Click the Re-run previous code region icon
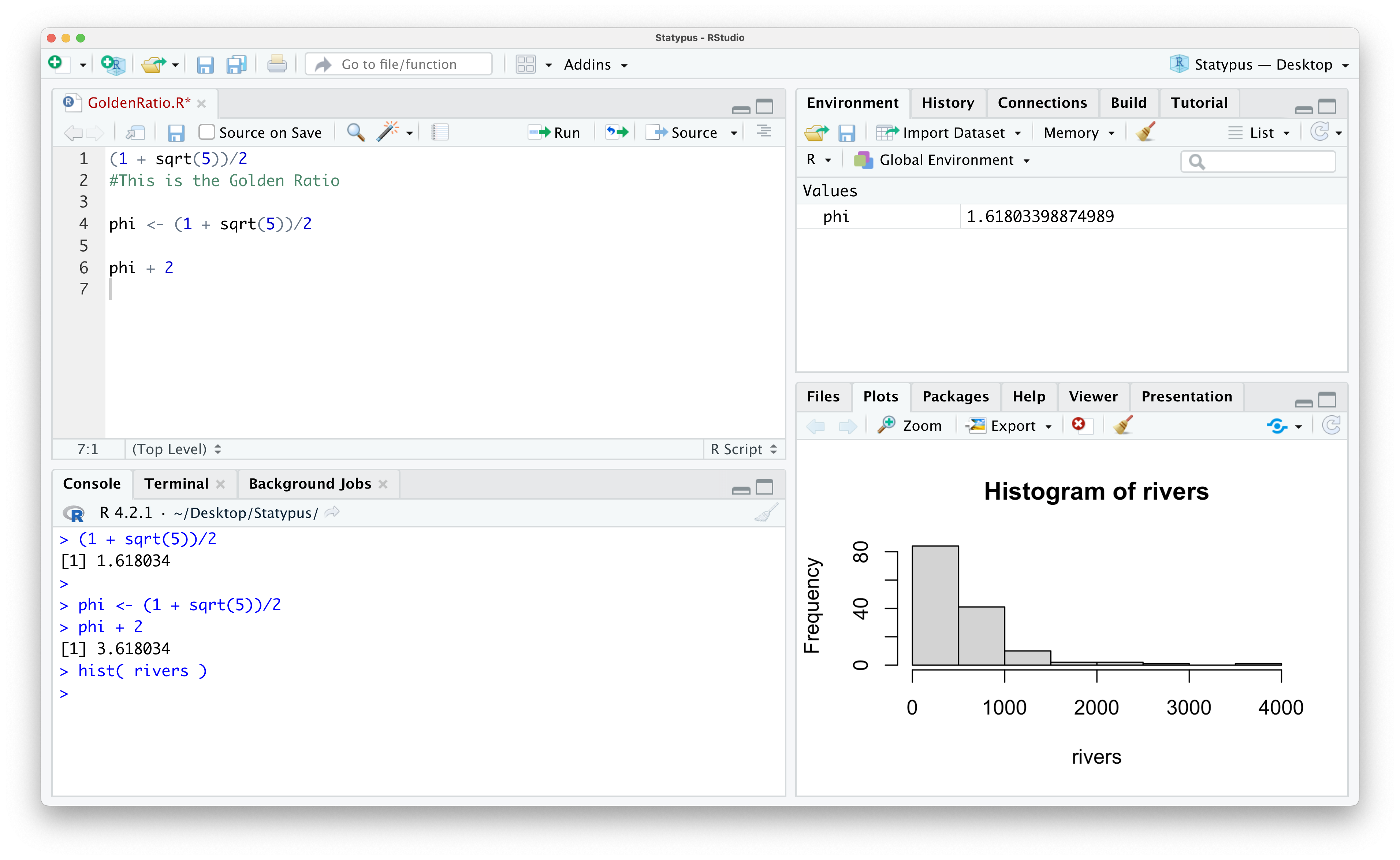This screenshot has height=860, width=1400. click(617, 133)
